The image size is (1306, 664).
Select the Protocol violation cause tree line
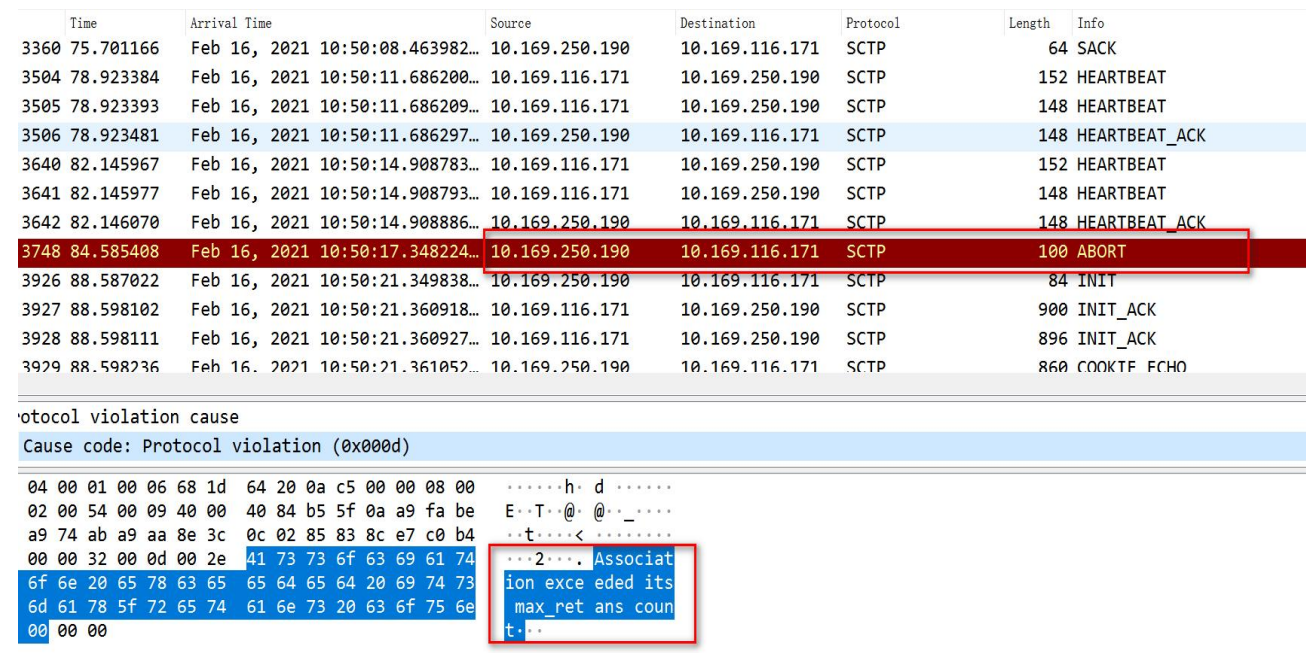tap(120, 416)
